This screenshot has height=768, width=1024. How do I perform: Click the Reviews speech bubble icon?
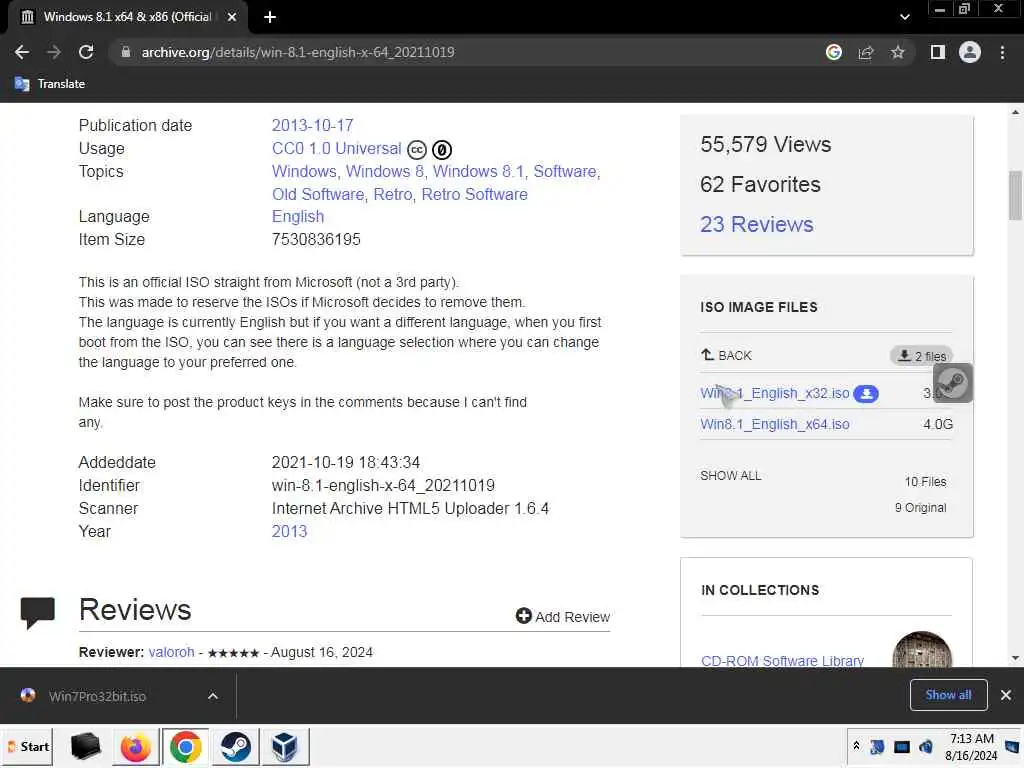pos(38,613)
